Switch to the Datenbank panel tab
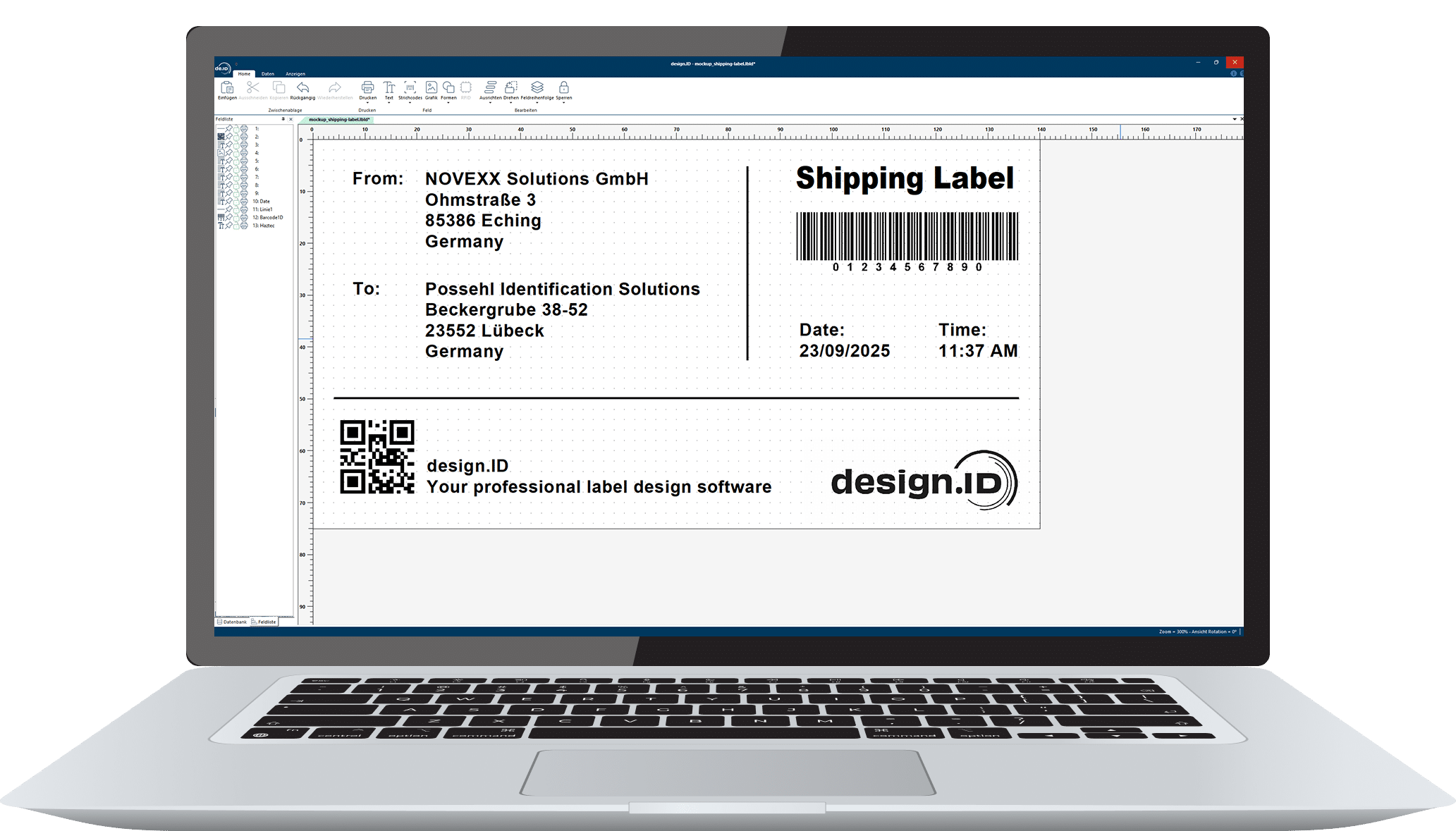This screenshot has width=1456, height=831. coord(233,622)
